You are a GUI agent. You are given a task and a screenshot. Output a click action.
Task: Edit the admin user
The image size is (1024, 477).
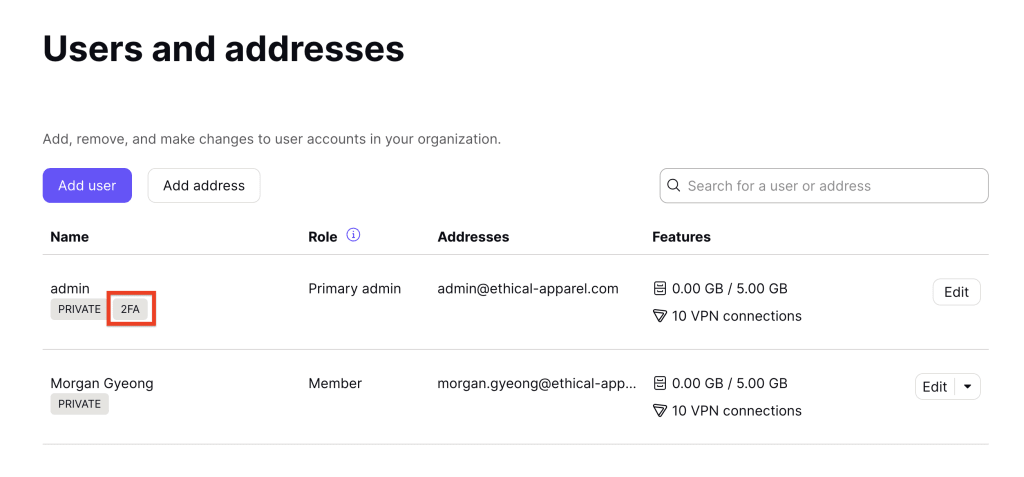click(957, 292)
